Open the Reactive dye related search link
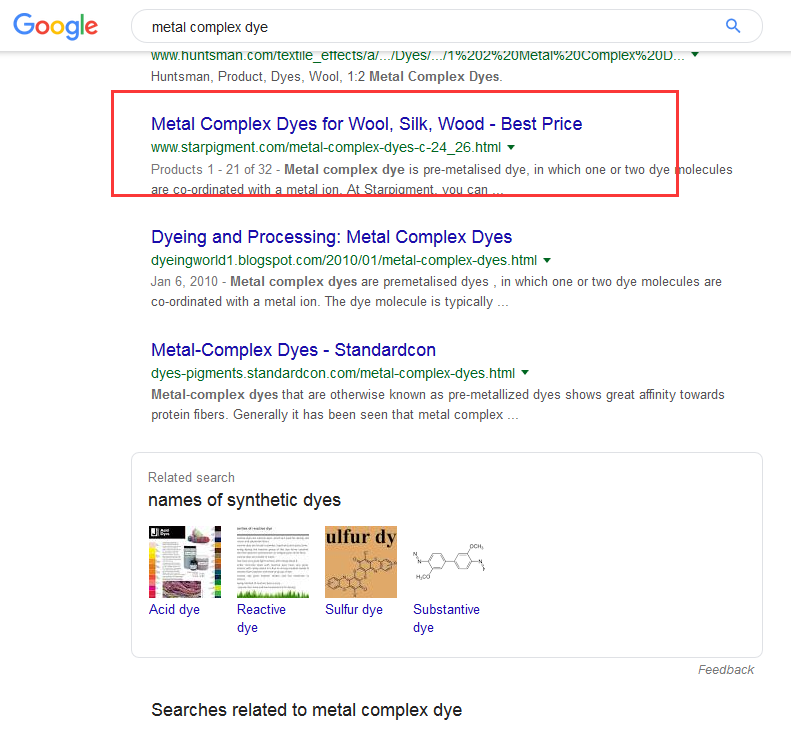This screenshot has width=791, height=741. 261,618
